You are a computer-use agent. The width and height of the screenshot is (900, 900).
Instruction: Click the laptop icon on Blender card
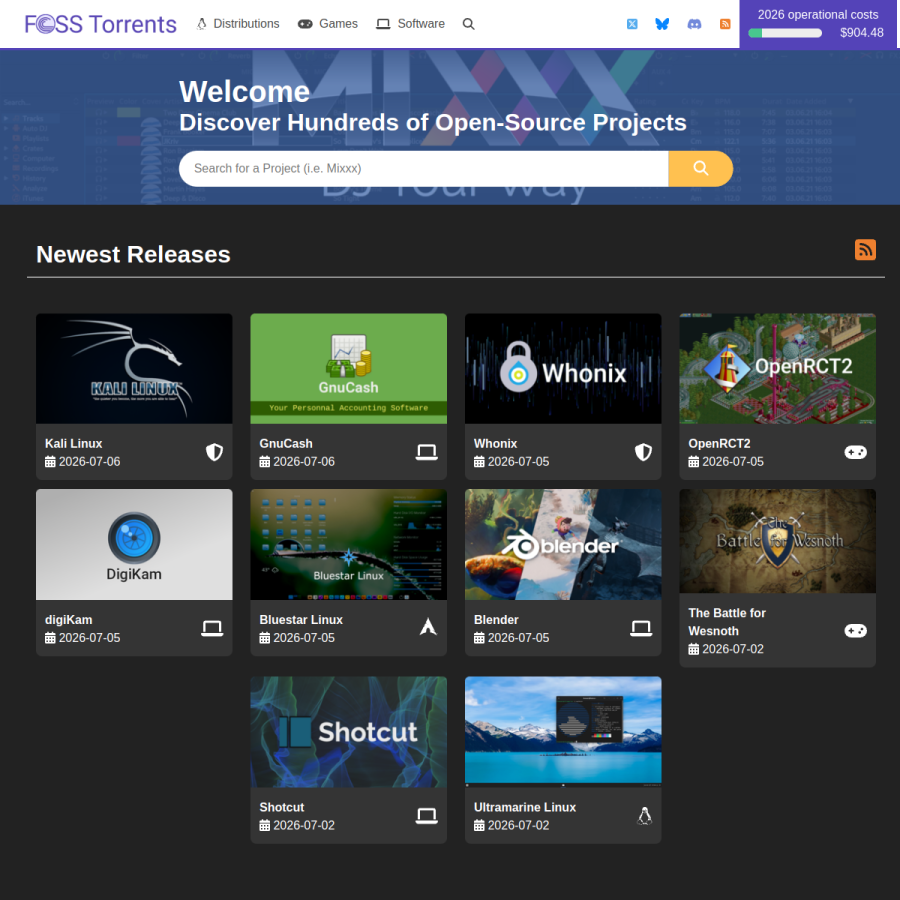(x=641, y=629)
